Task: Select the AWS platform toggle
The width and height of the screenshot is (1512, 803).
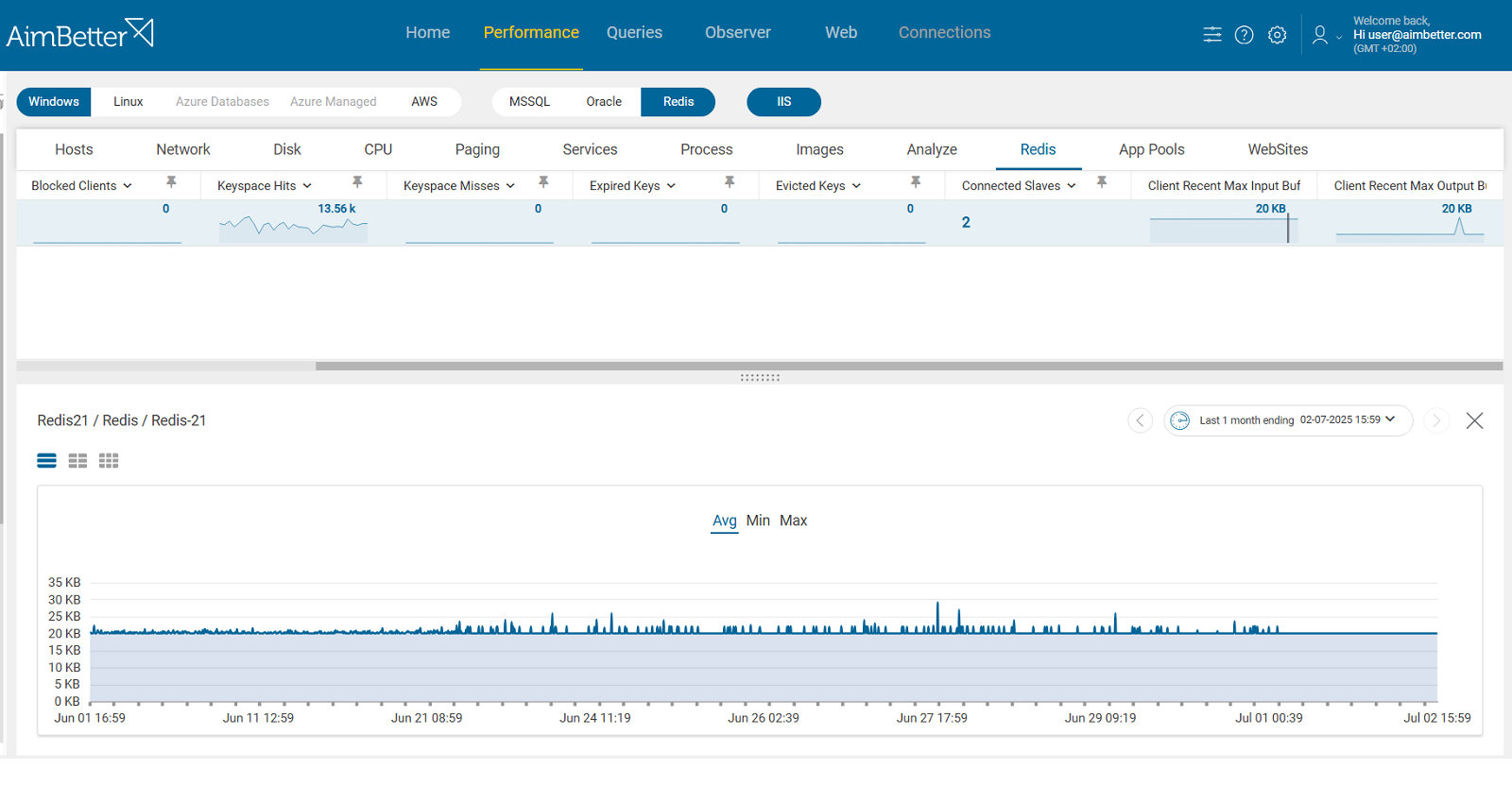Action: pos(424,102)
